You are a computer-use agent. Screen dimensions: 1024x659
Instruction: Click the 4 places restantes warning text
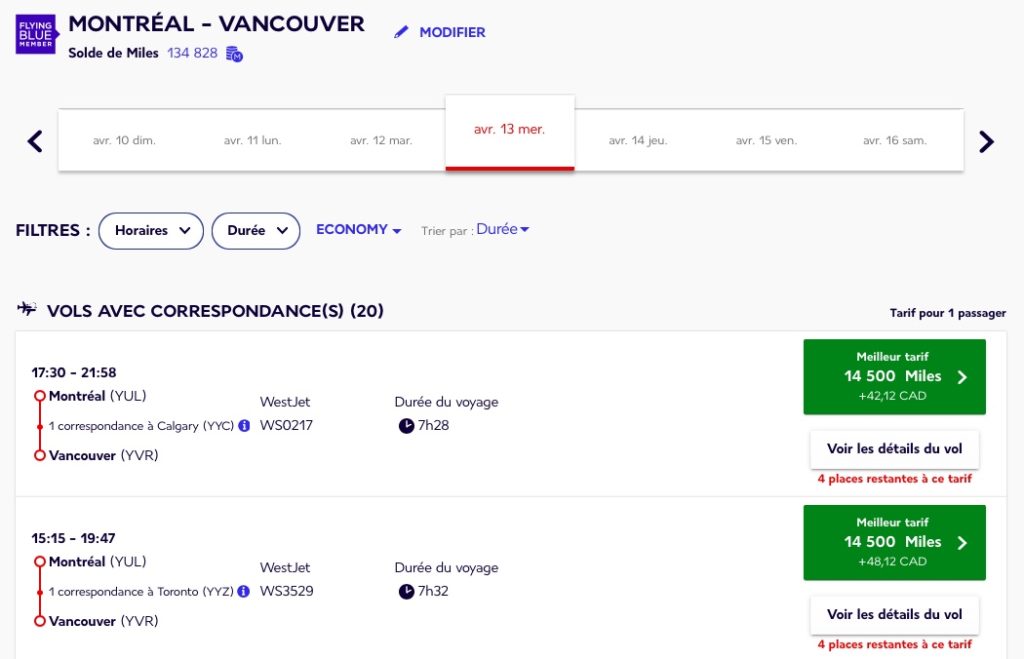pos(893,478)
